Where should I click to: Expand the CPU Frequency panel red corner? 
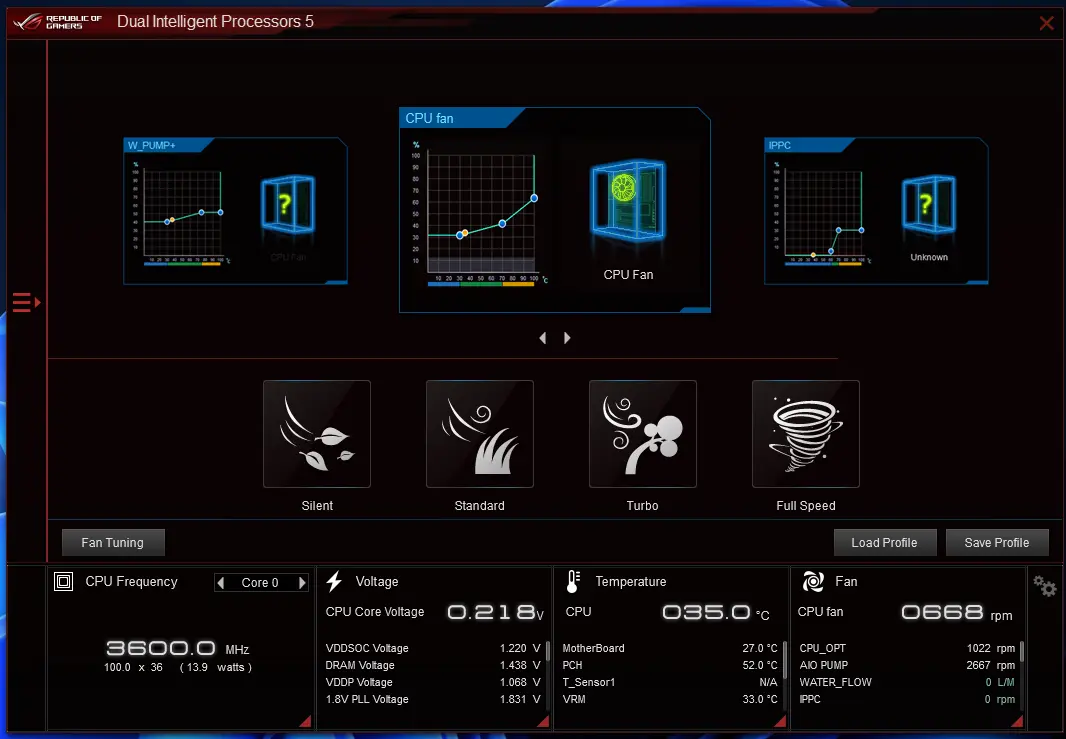click(x=305, y=721)
